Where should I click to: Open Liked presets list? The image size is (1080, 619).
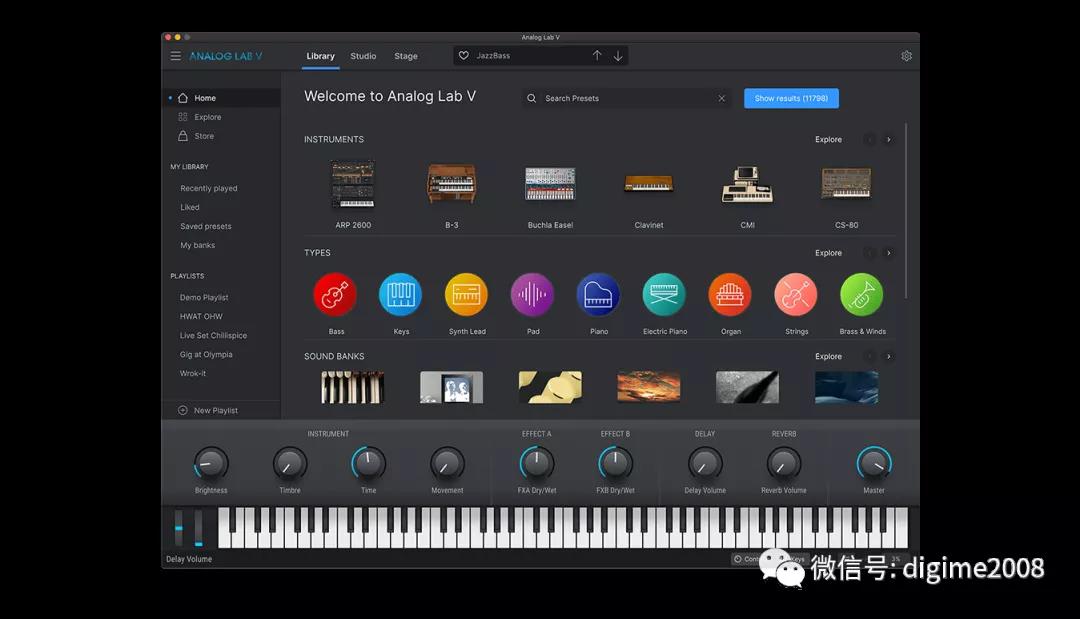(x=190, y=207)
